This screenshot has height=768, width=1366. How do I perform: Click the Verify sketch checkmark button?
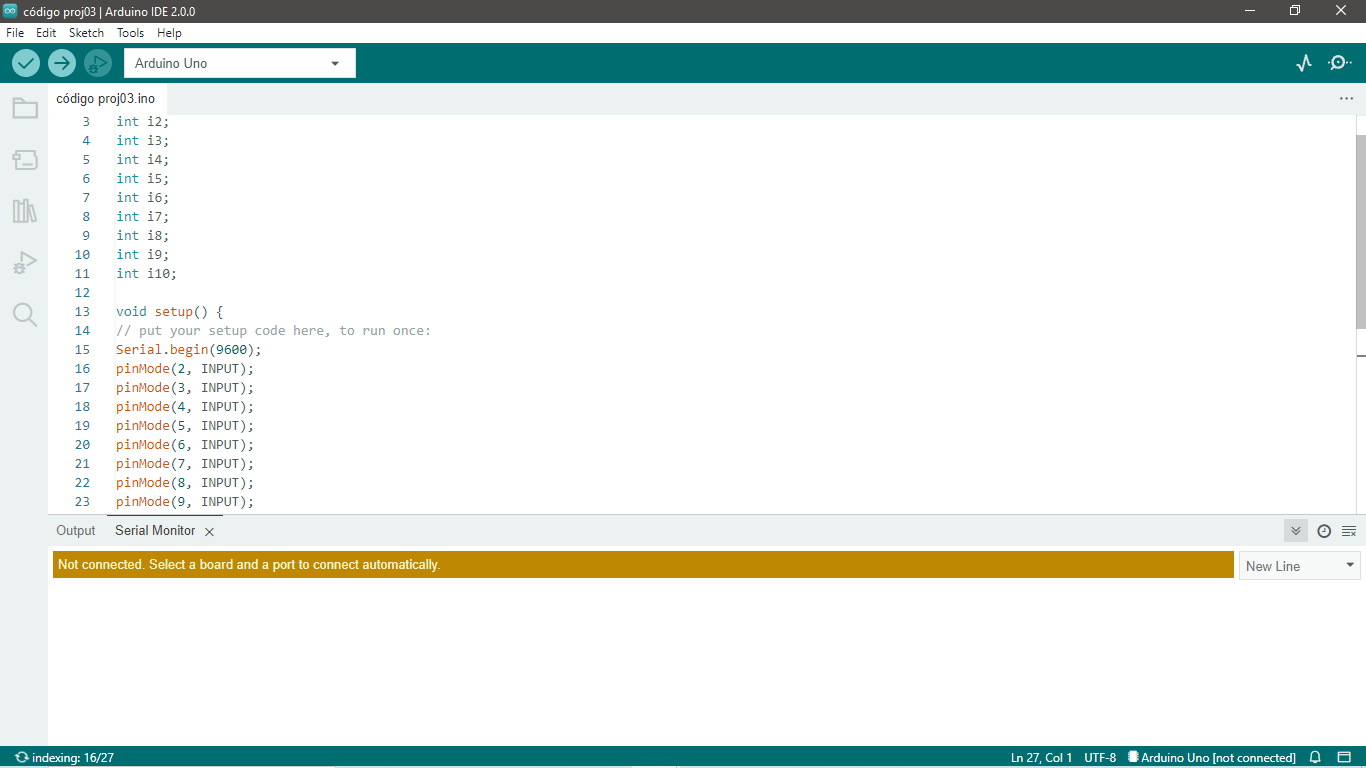tap(26, 63)
